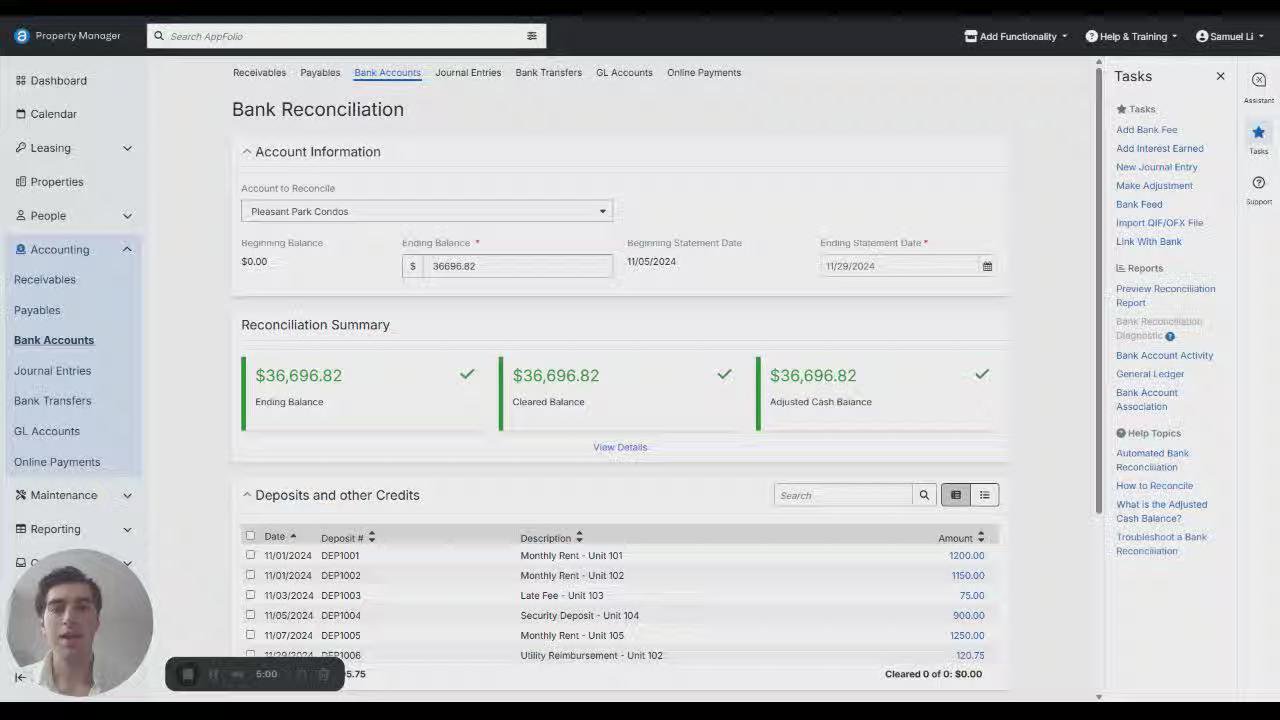The height and width of the screenshot is (720, 1280).
Task: Open the Preview Reconciliation Report link
Action: [x=1166, y=296]
